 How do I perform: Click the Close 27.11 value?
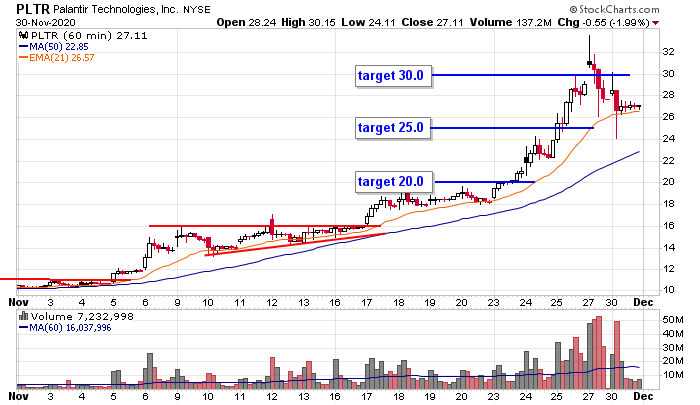point(432,22)
